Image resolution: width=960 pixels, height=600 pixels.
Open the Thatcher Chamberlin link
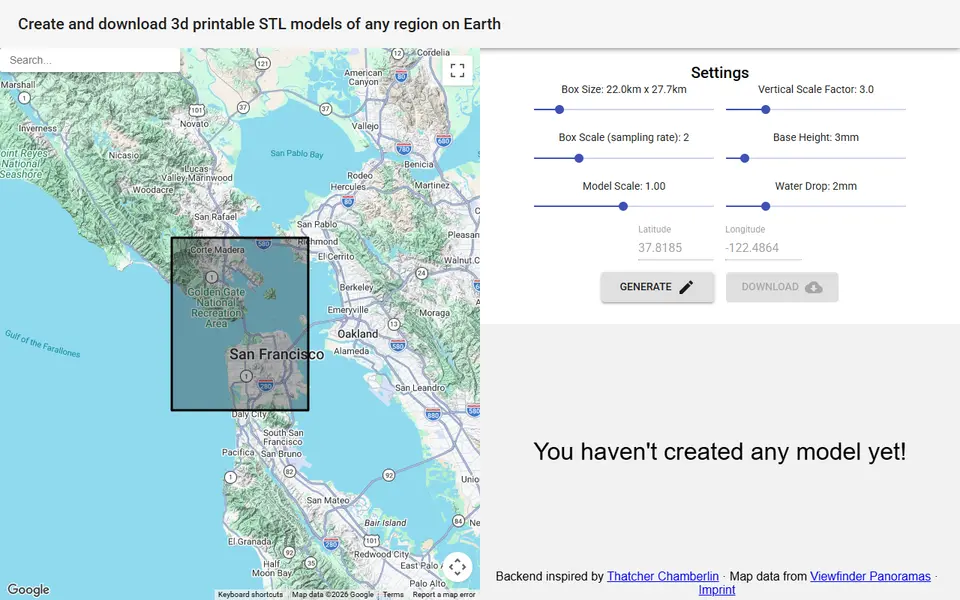click(662, 576)
